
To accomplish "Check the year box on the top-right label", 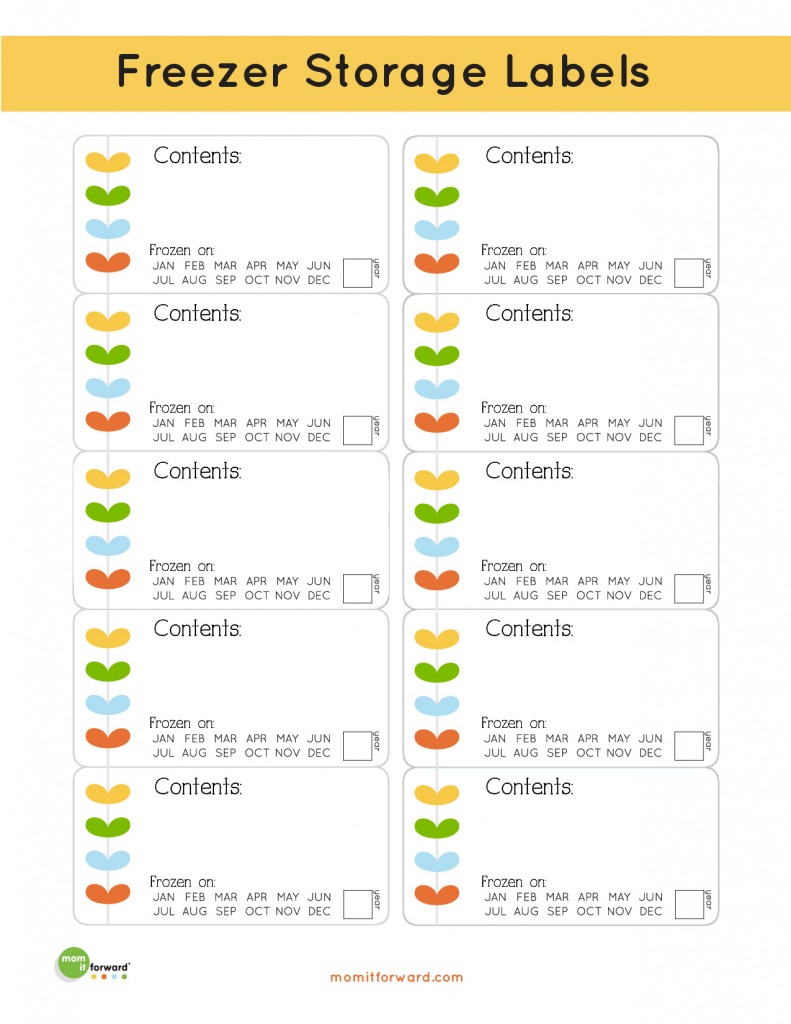I will [x=688, y=273].
